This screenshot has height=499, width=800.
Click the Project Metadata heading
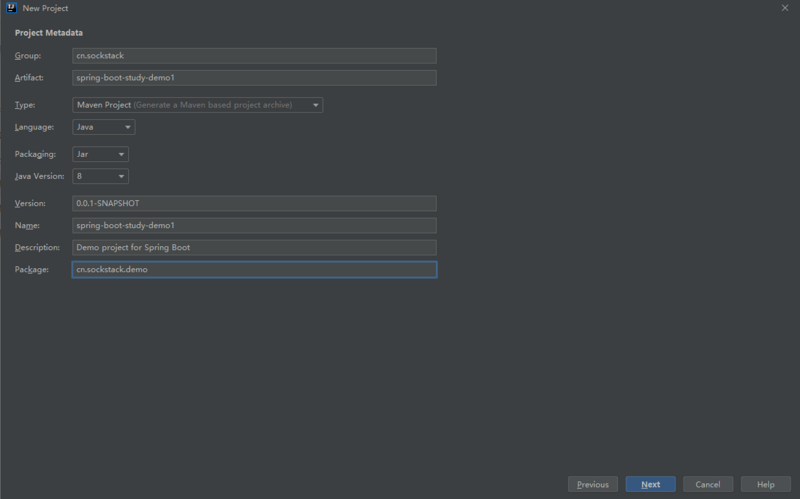pyautogui.click(x=48, y=33)
